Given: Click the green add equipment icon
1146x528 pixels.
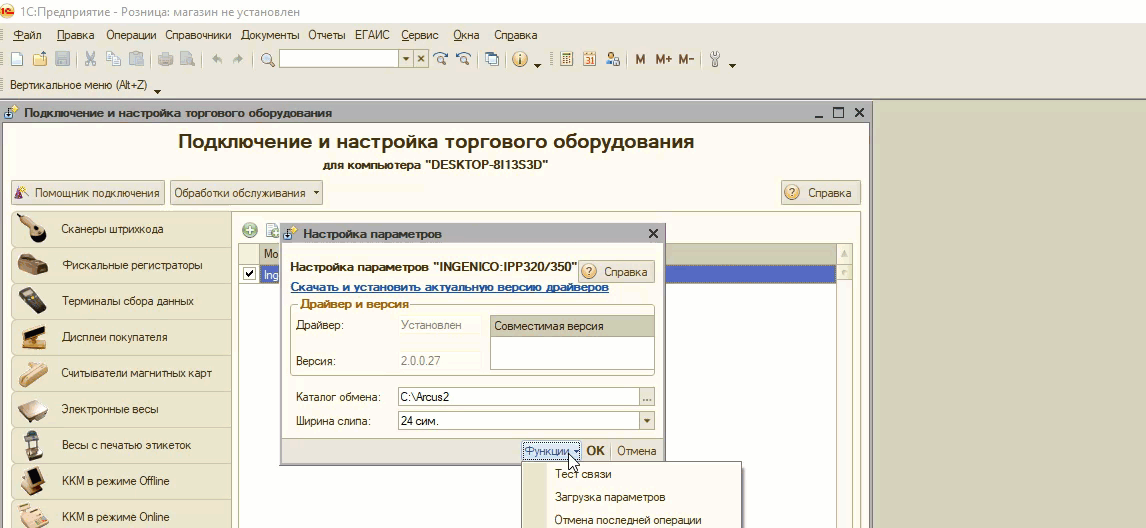Looking at the screenshot, I should [250, 230].
